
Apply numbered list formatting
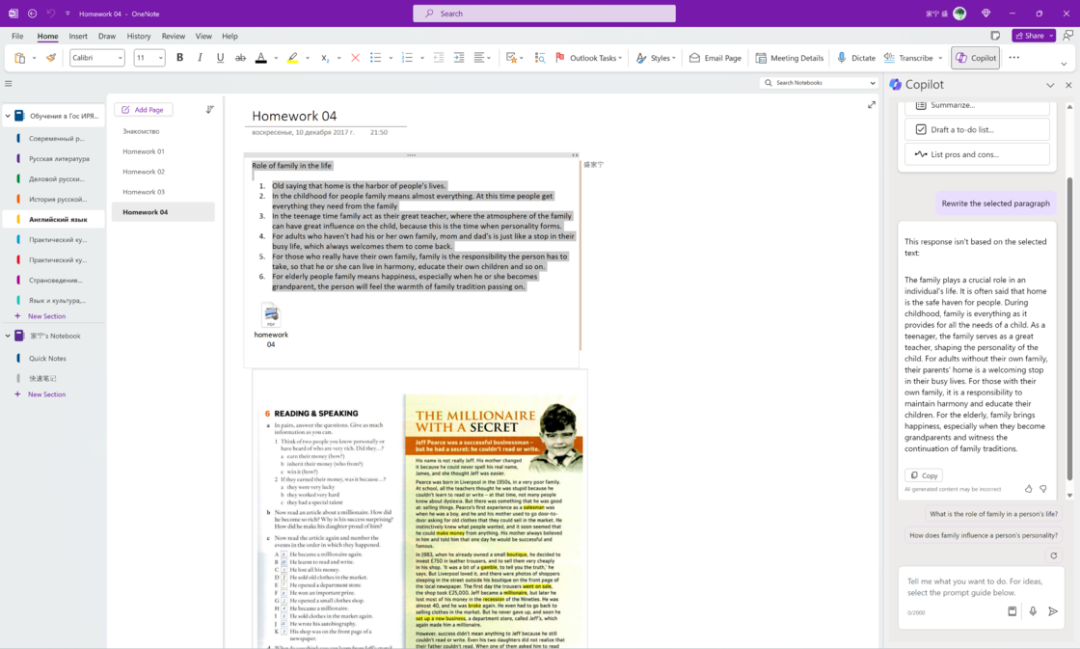407,58
